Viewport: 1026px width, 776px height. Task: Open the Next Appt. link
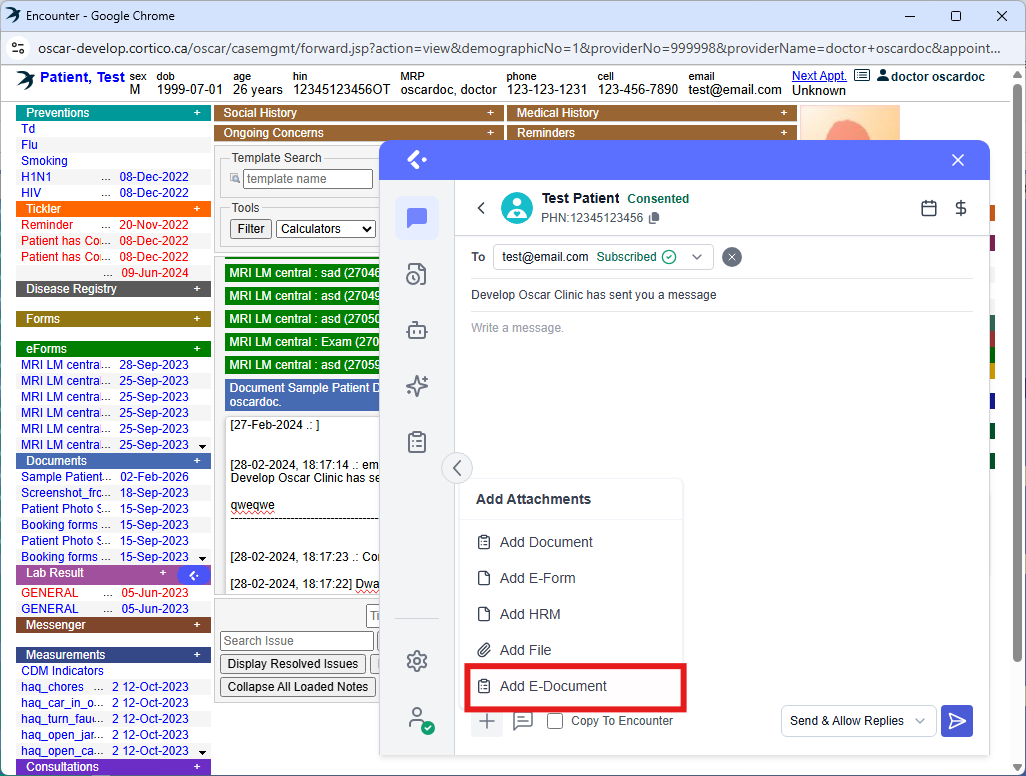818,76
